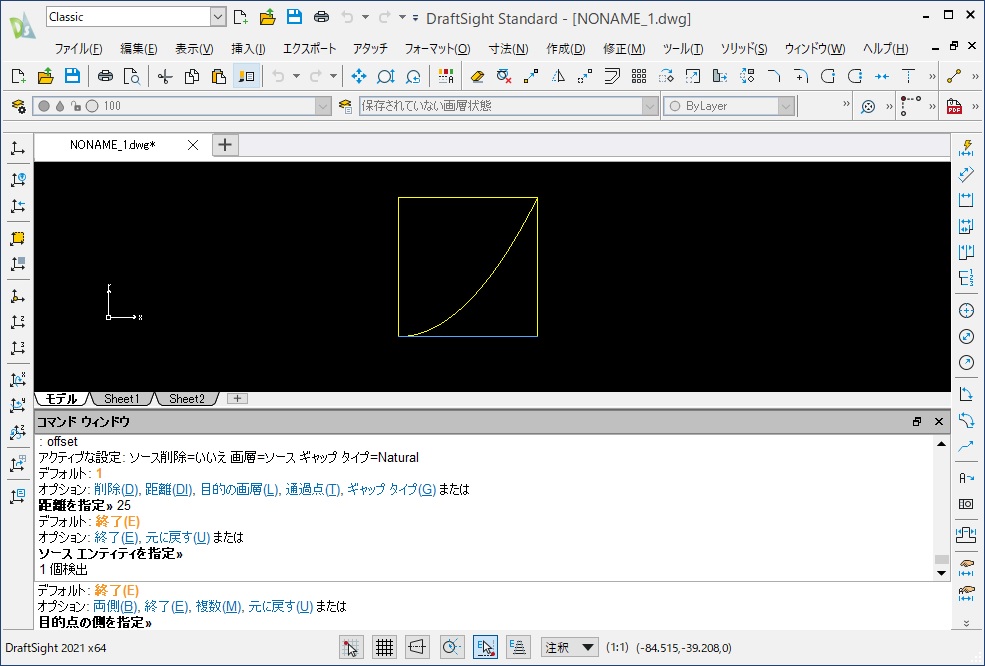The width and height of the screenshot is (985, 666).
Task: Select the Pattern array grid tool
Action: [639, 77]
